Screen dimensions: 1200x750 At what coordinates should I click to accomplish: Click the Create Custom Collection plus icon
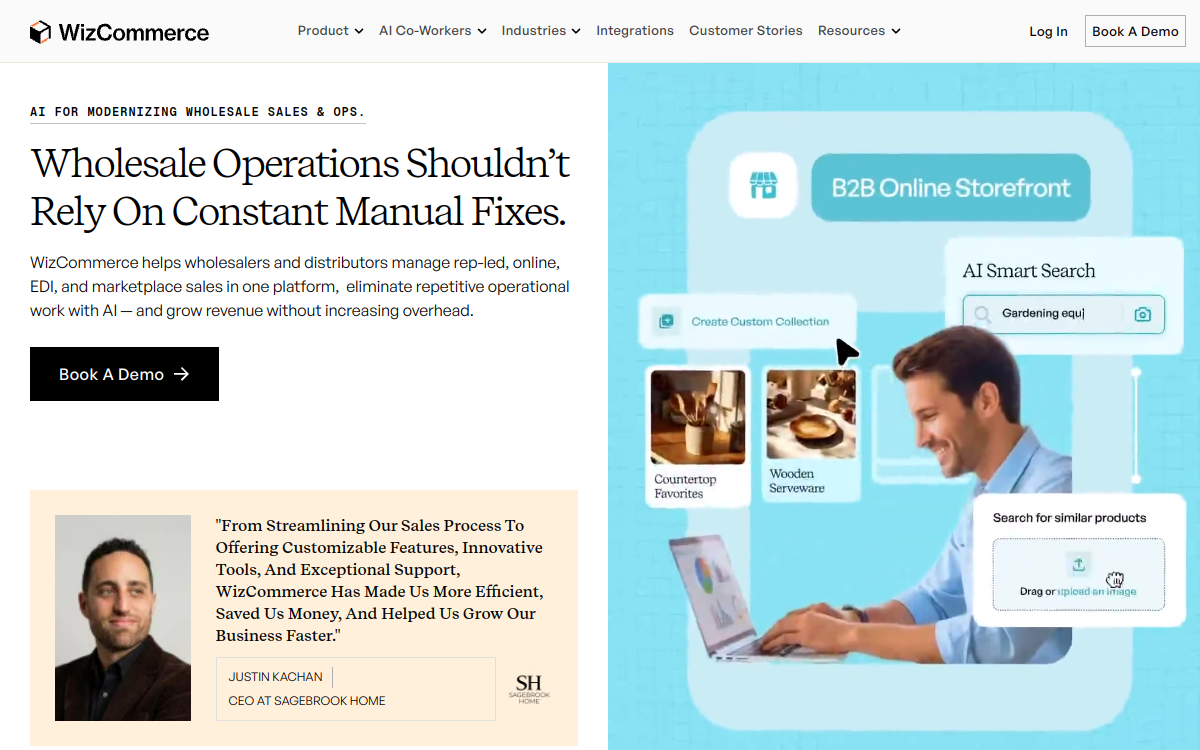[x=666, y=321]
